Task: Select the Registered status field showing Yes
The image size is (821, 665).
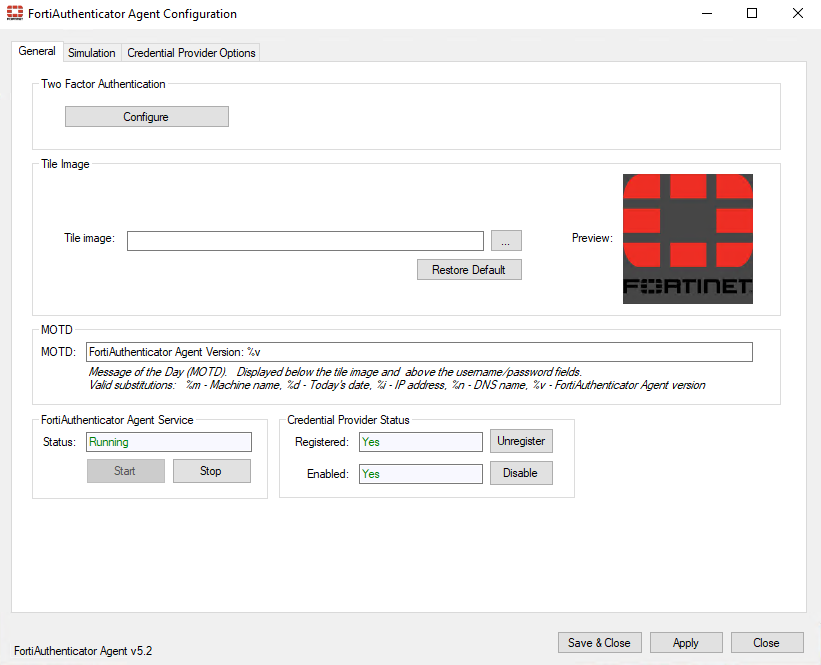Action: 420,441
